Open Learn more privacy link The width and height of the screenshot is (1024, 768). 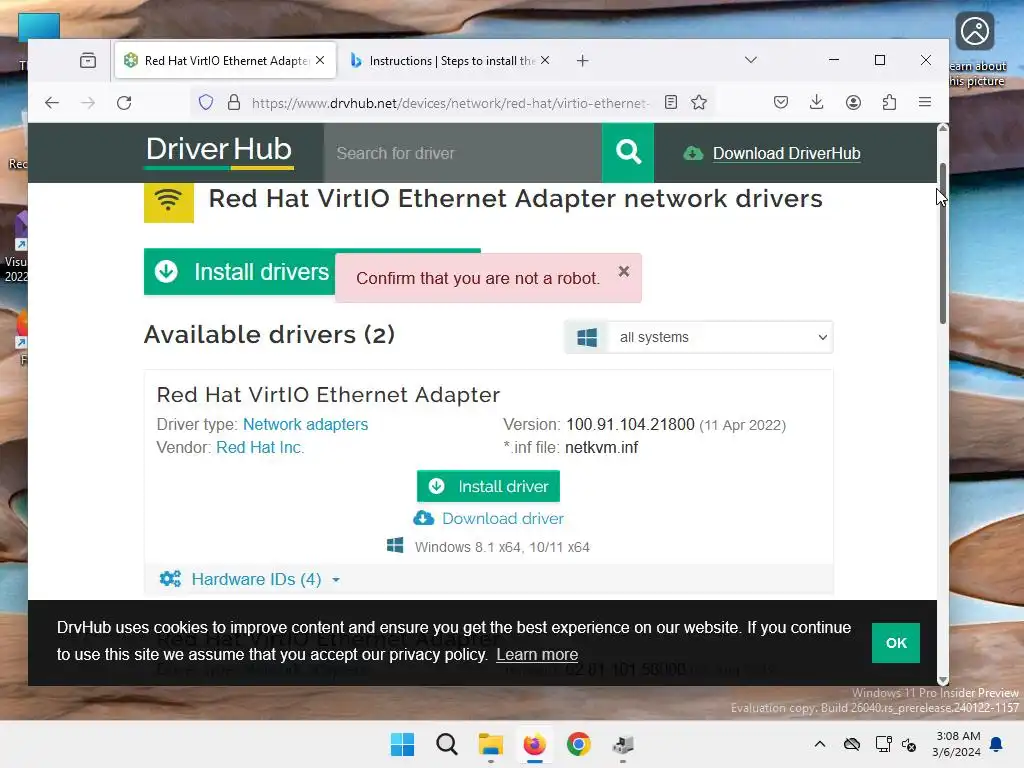[537, 654]
